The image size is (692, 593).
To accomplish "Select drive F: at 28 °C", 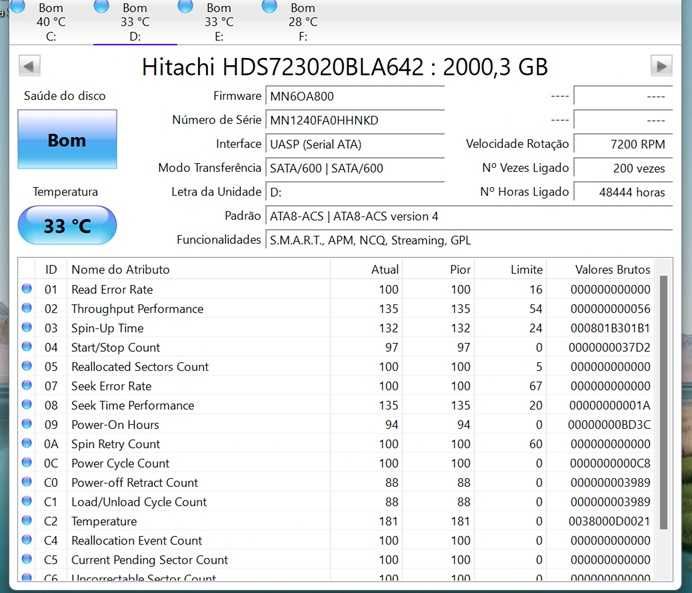I will pos(303,21).
